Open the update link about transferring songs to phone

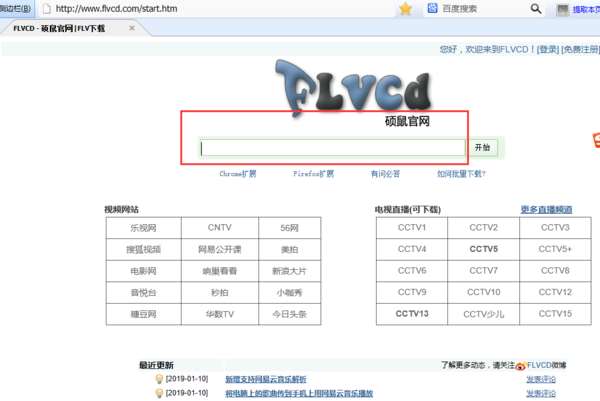(x=299, y=393)
